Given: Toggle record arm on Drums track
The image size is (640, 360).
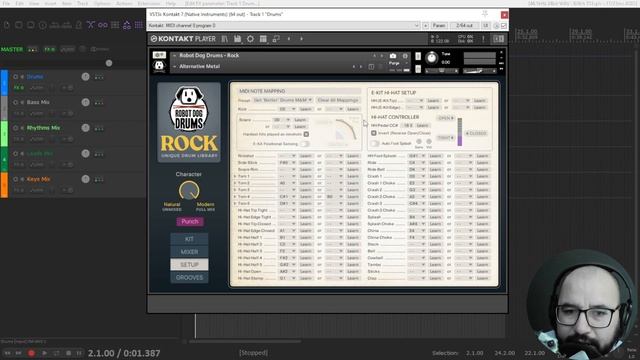Looking at the screenshot, I should (x=16, y=77).
